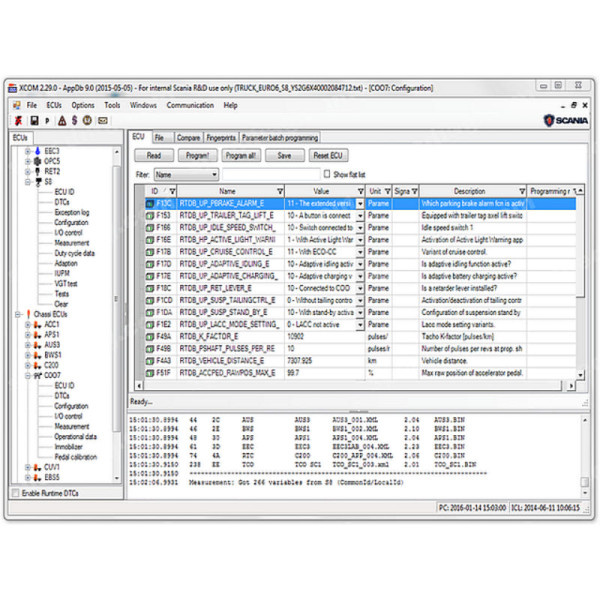Toggle Enable Runtime DTCs checkbox

coord(14,494)
